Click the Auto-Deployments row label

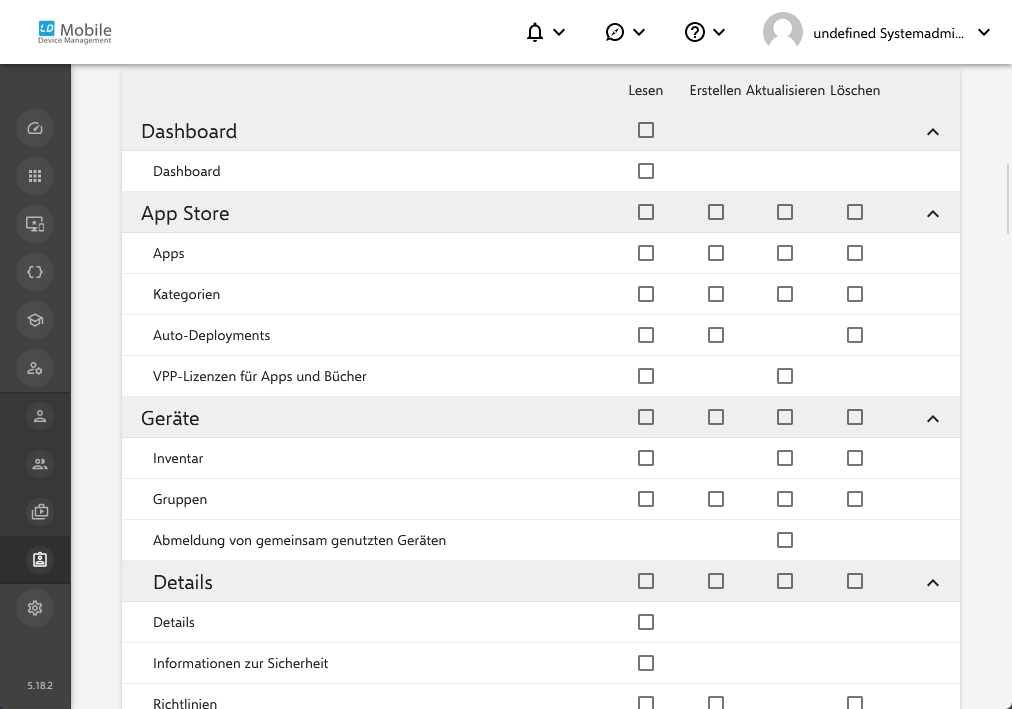(x=211, y=335)
